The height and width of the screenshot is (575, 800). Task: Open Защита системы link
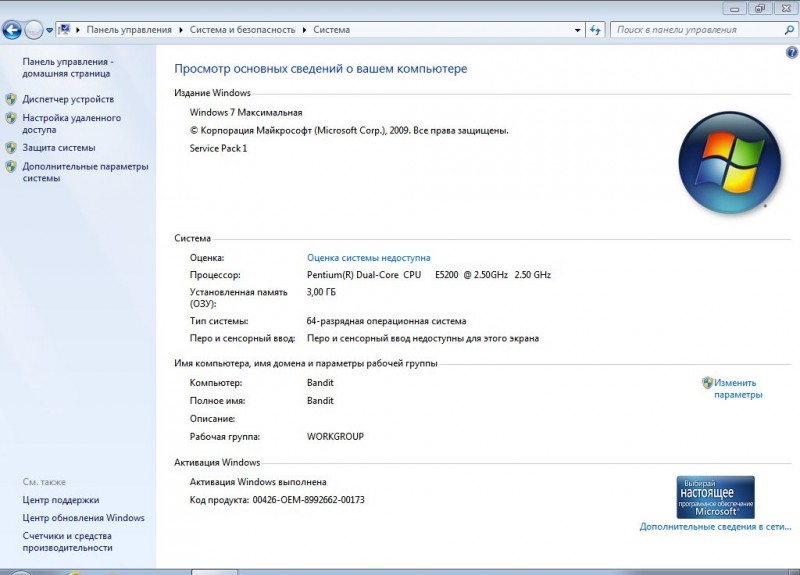(59, 147)
